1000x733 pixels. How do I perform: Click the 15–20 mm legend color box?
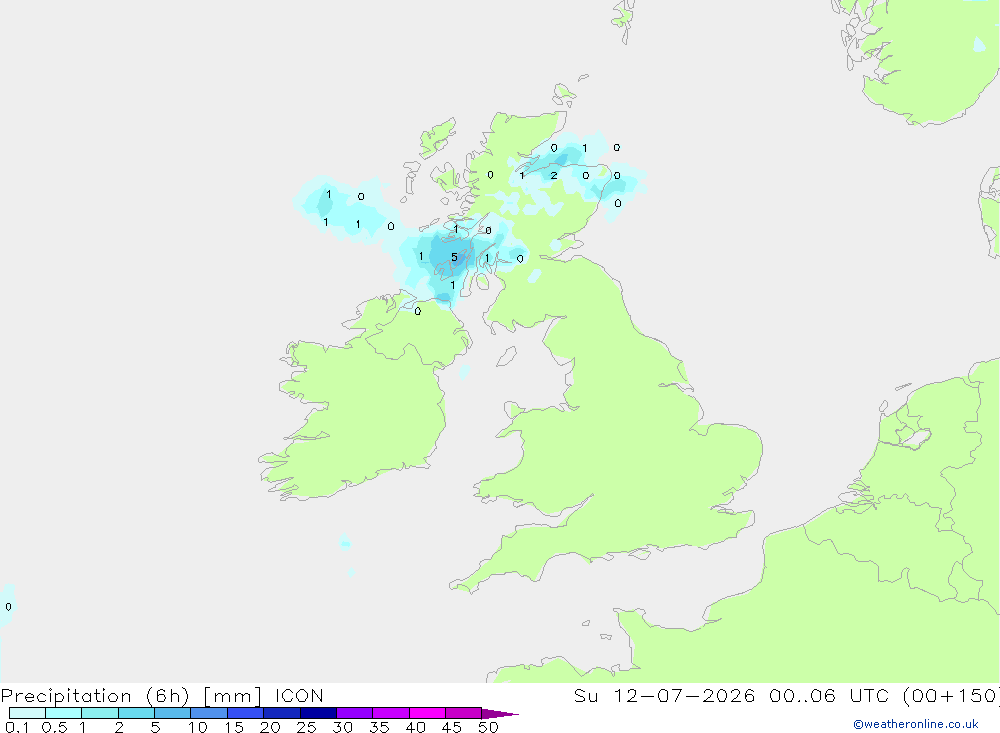245,713
